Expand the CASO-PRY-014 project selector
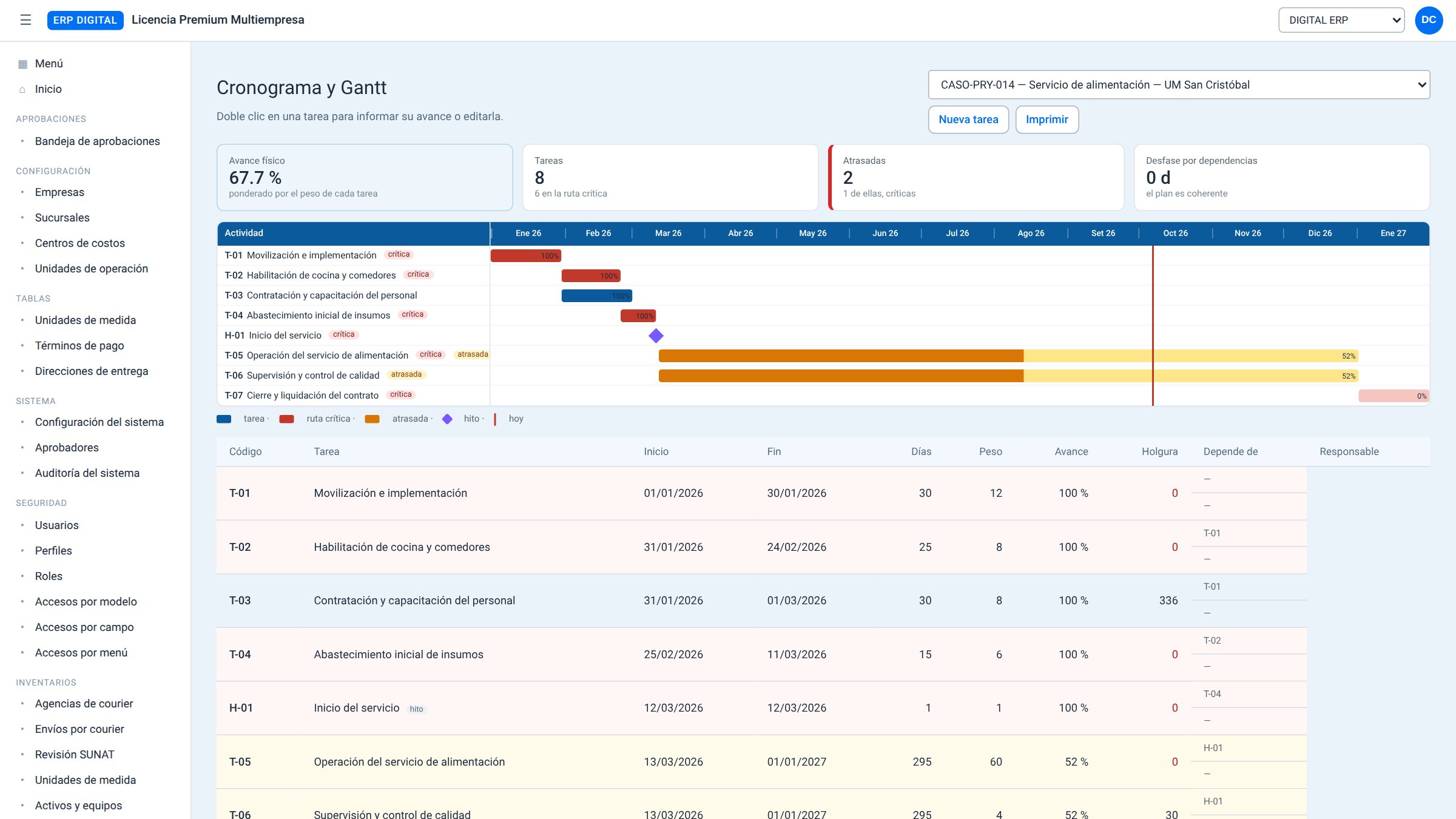 (x=1179, y=85)
